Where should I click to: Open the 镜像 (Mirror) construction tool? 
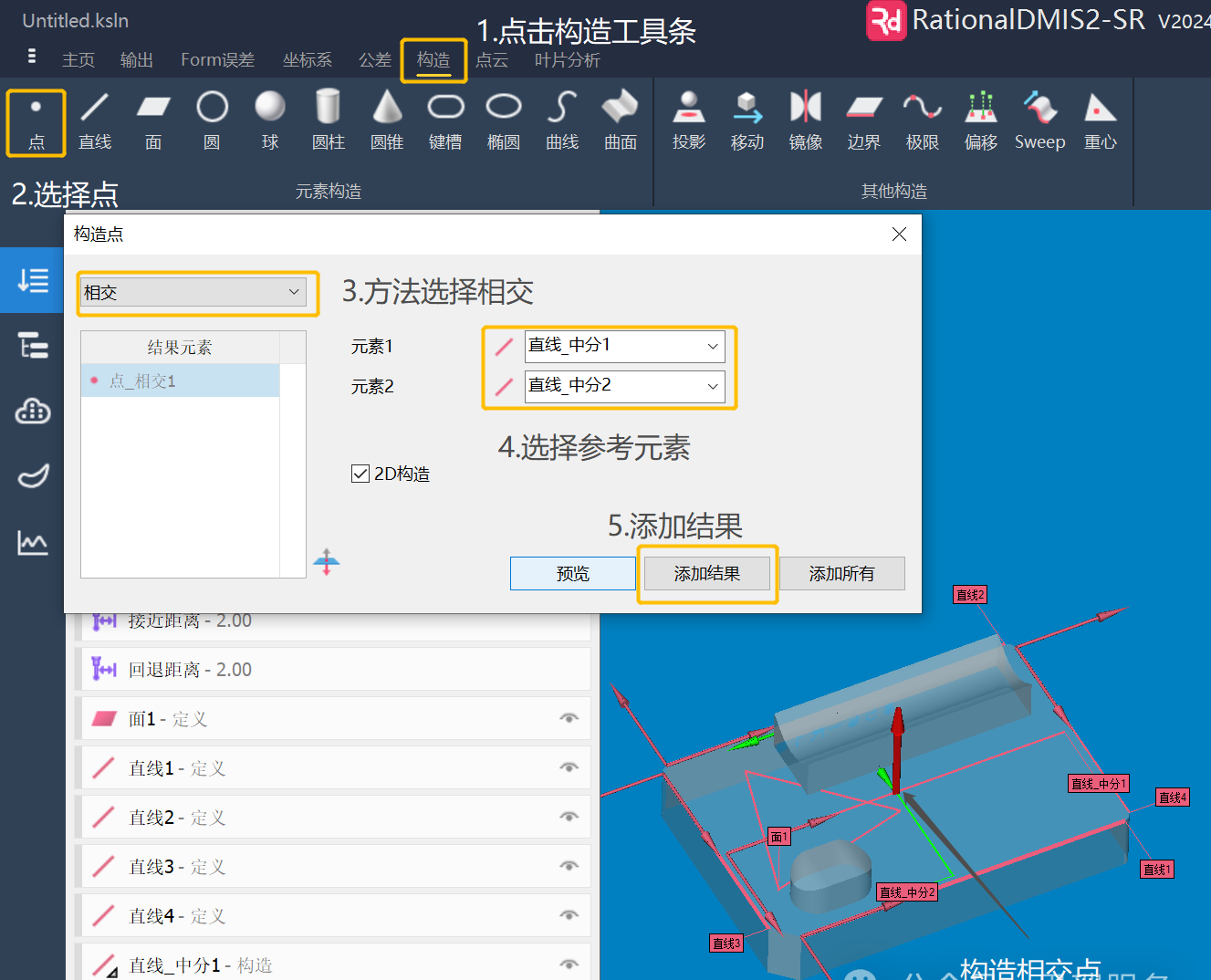point(806,120)
